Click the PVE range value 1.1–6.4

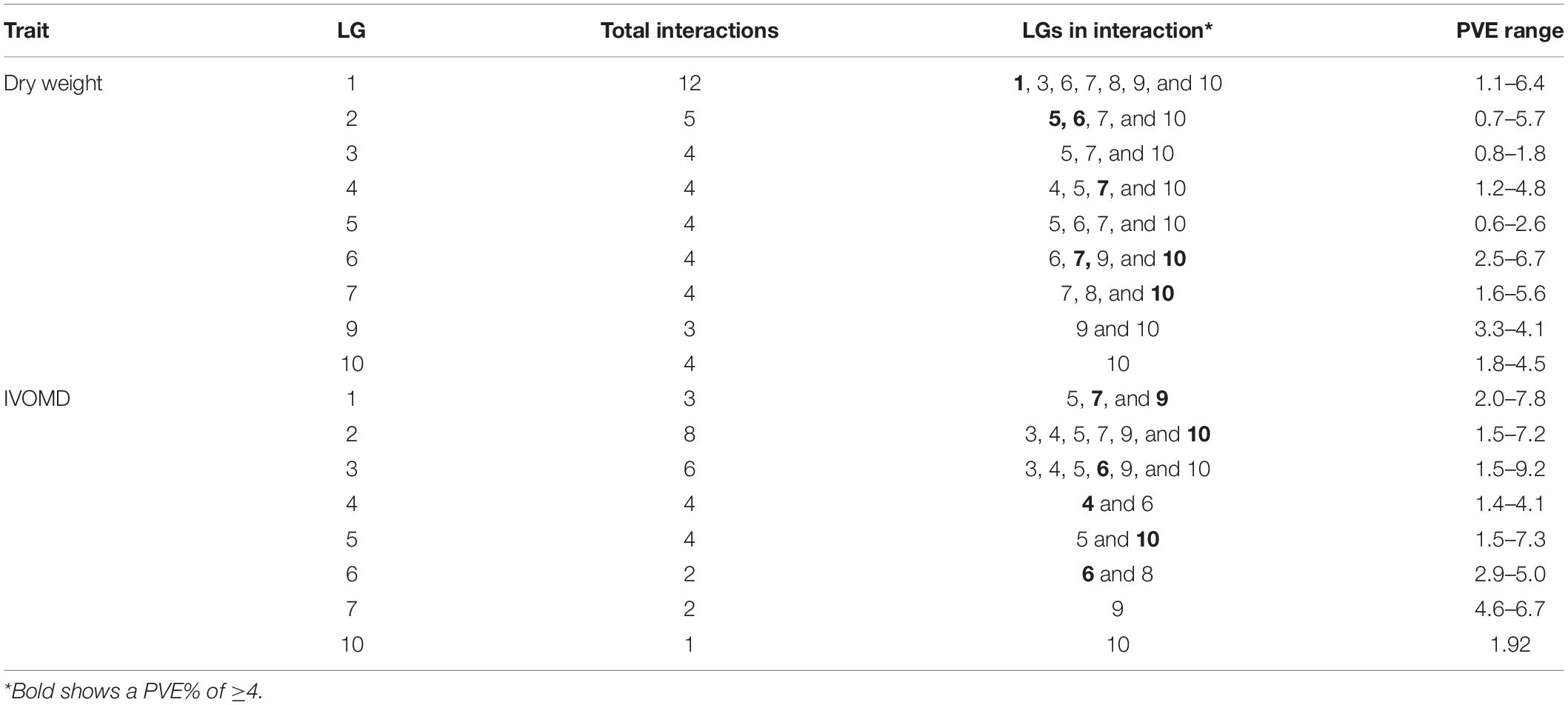pyautogui.click(x=1509, y=83)
